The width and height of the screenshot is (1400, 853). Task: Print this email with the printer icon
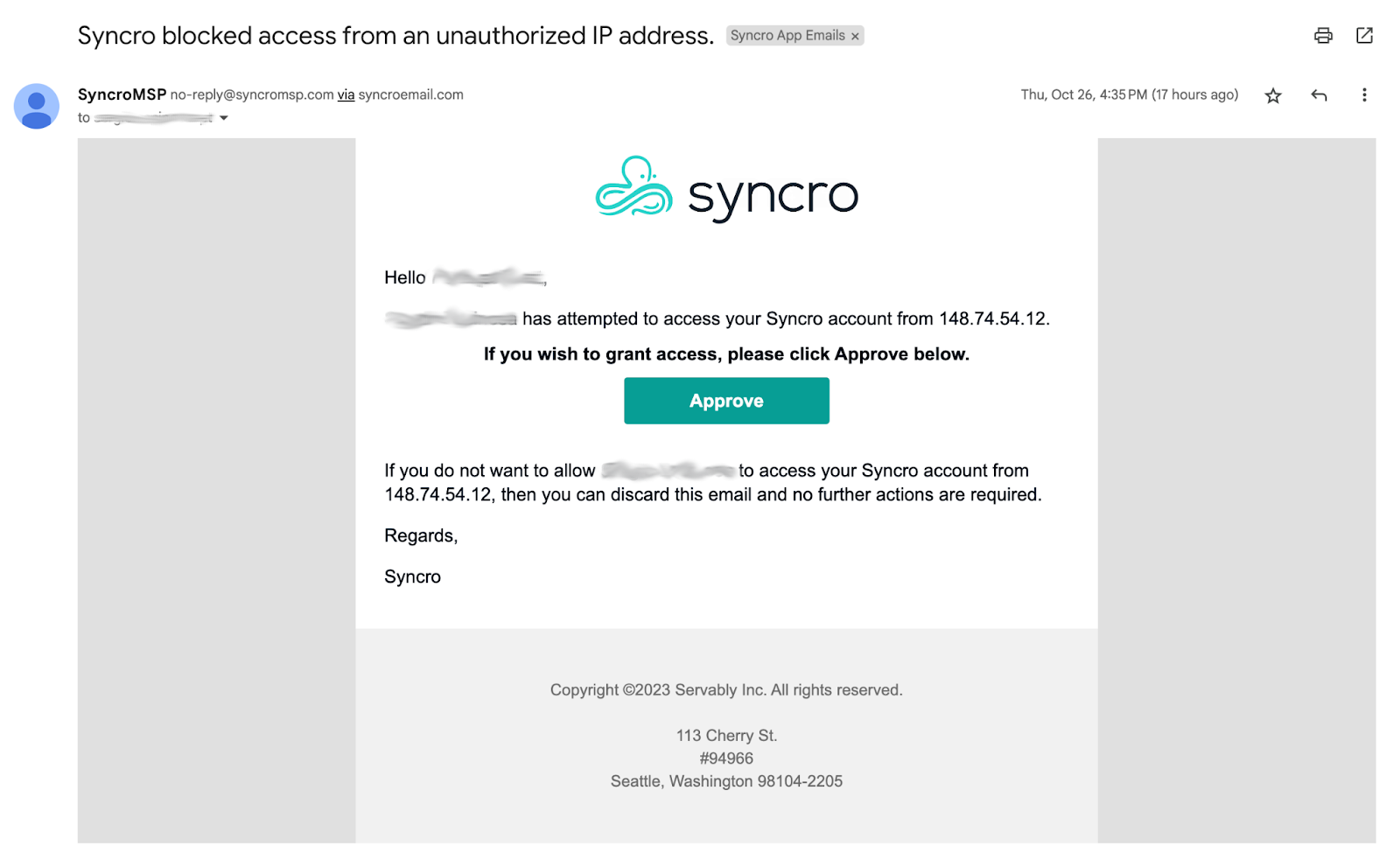[x=1323, y=35]
